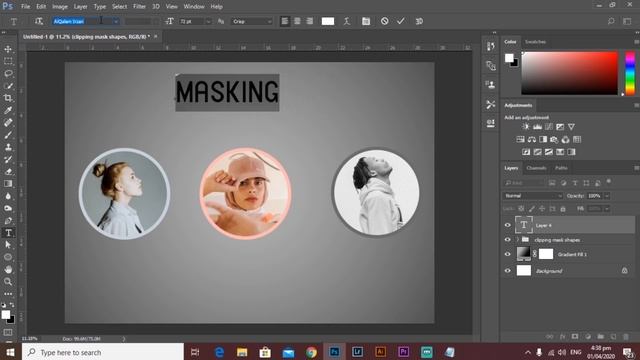This screenshot has width=640, height=360.
Task: Open the Adjustments panel options menu
Action: tap(636, 105)
